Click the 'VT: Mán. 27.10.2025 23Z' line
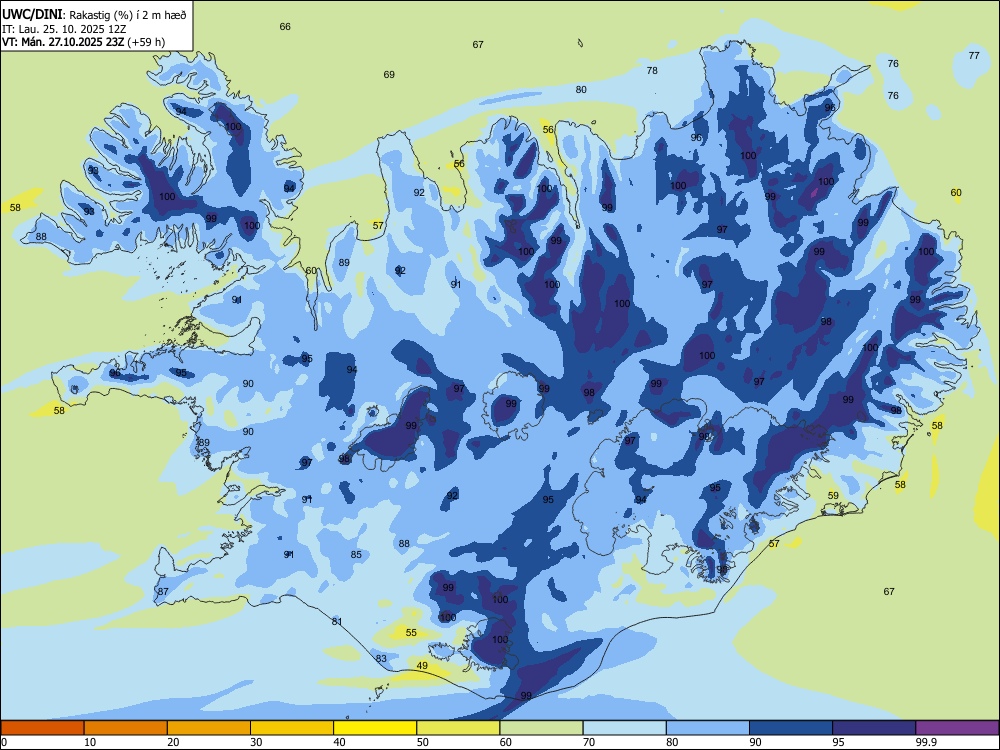 (x=63, y=42)
